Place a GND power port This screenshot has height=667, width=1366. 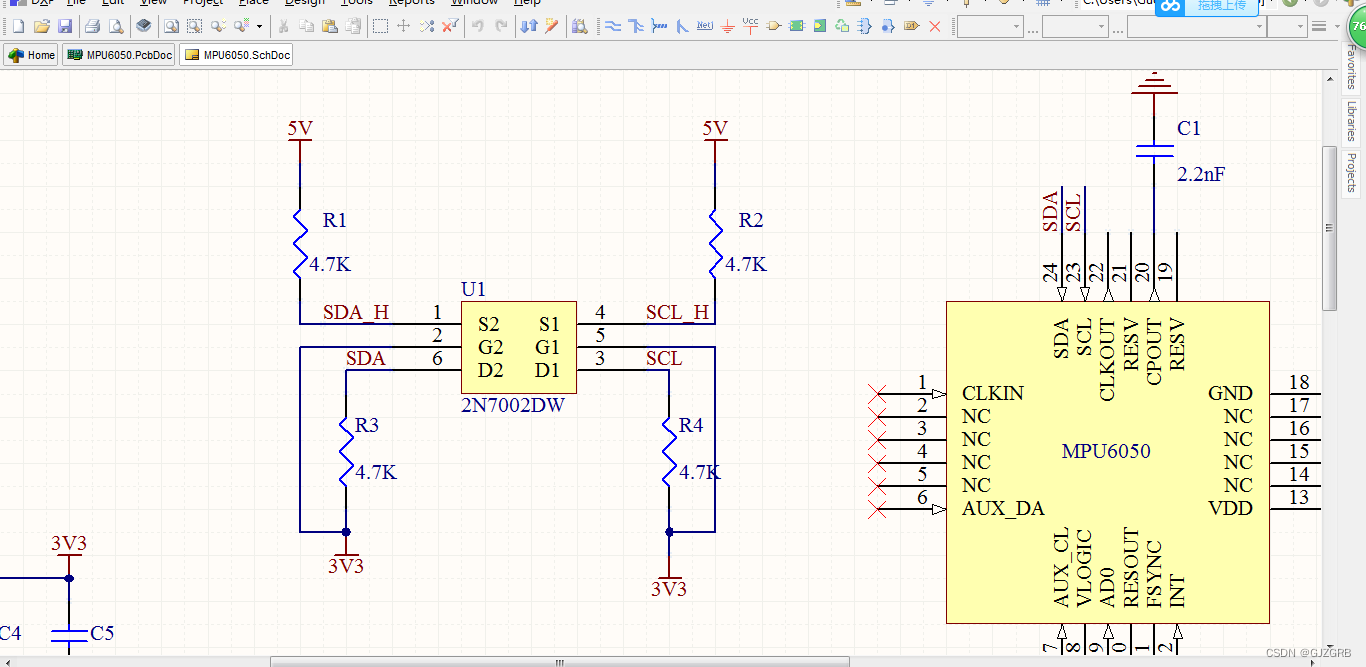728,26
